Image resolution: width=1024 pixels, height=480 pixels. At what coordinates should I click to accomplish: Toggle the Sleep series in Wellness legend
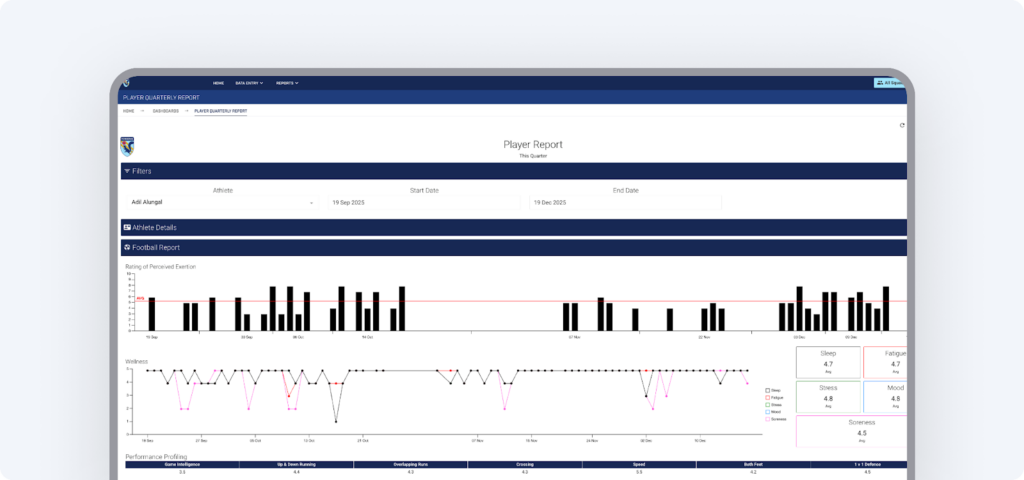coord(773,390)
